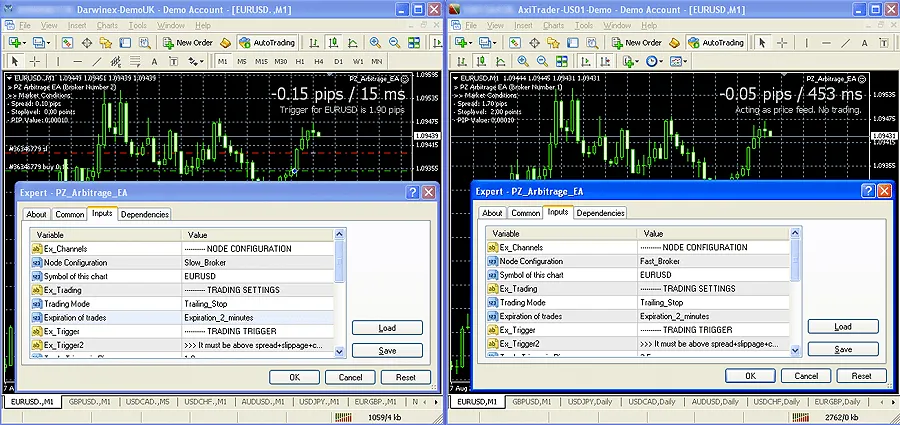Open Market Watch icon in Darwinex toolbar
The width and height of the screenshot is (900, 425).
pos(67,42)
